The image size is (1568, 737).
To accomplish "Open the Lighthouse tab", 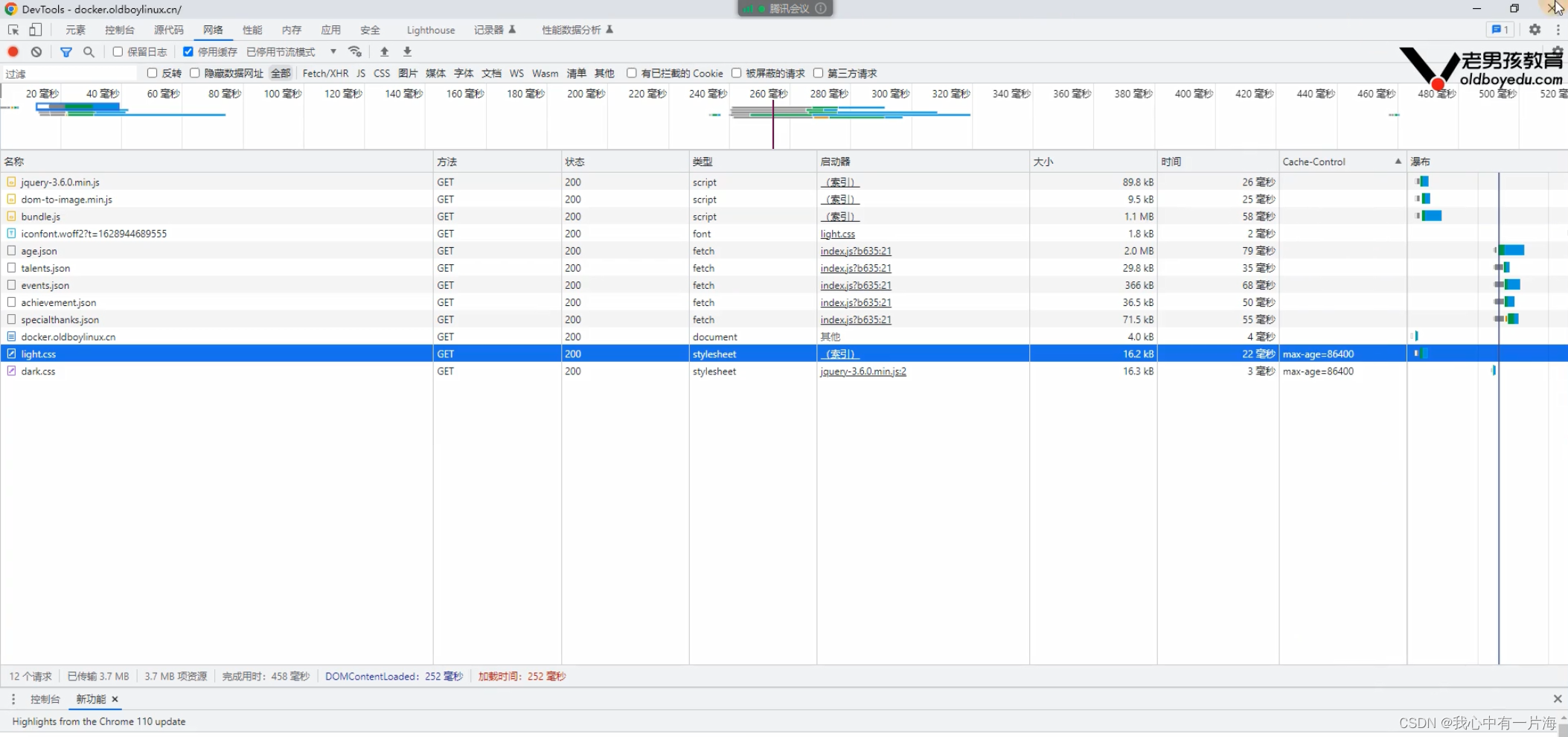I will point(431,30).
